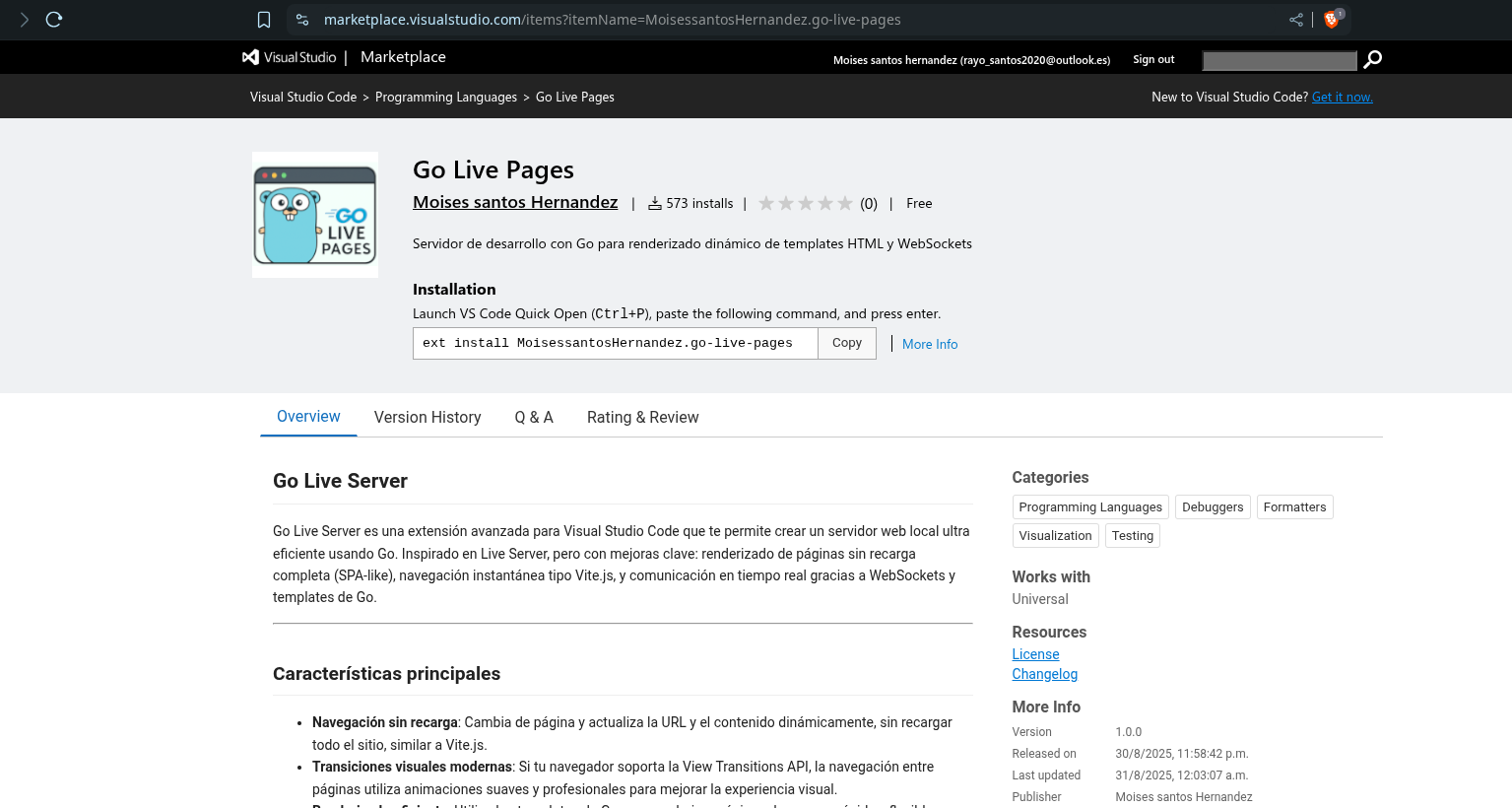Click the Get it now link

(1342, 97)
